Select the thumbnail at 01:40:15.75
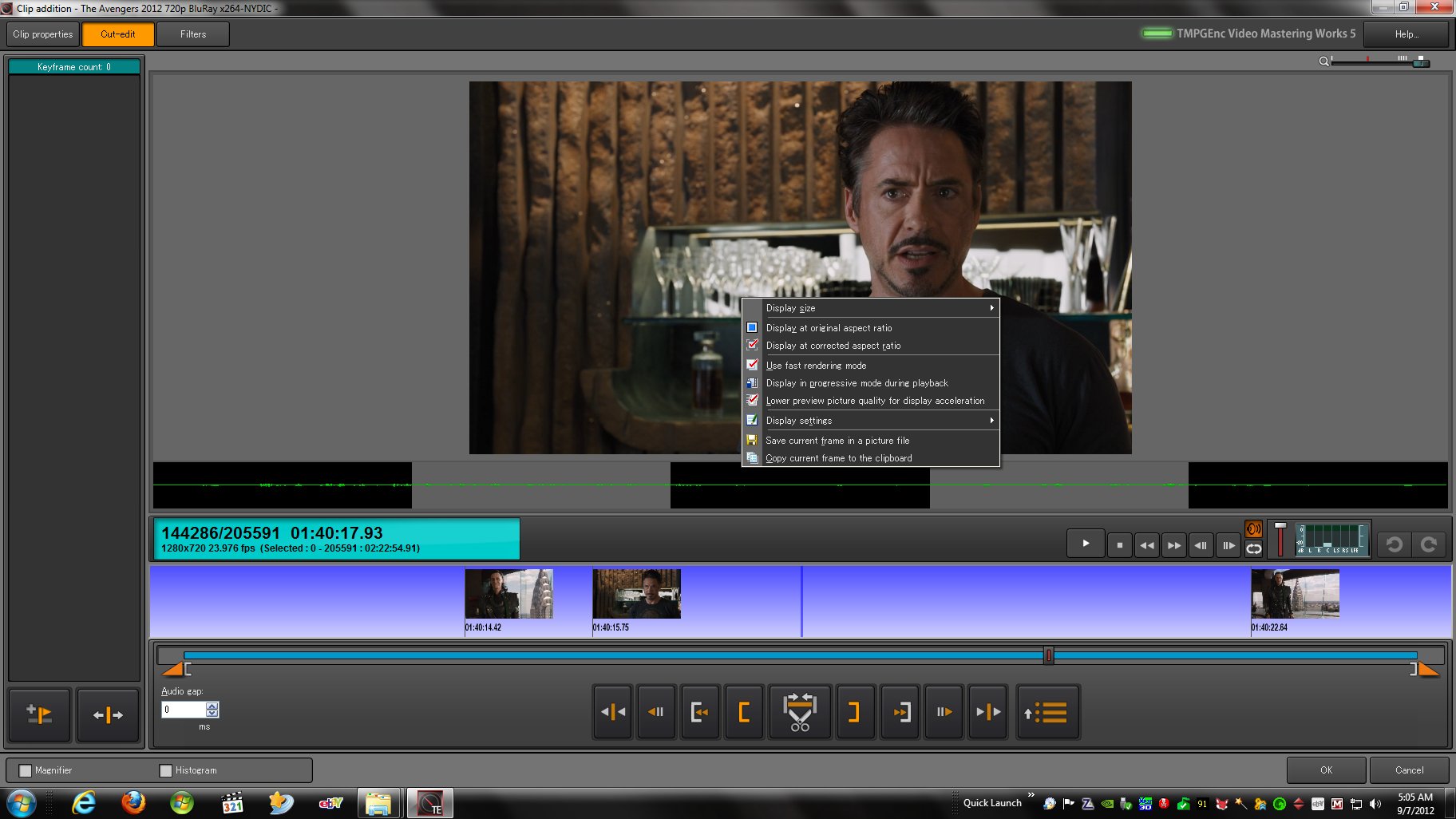Screen dimensions: 1456x819 point(636,594)
